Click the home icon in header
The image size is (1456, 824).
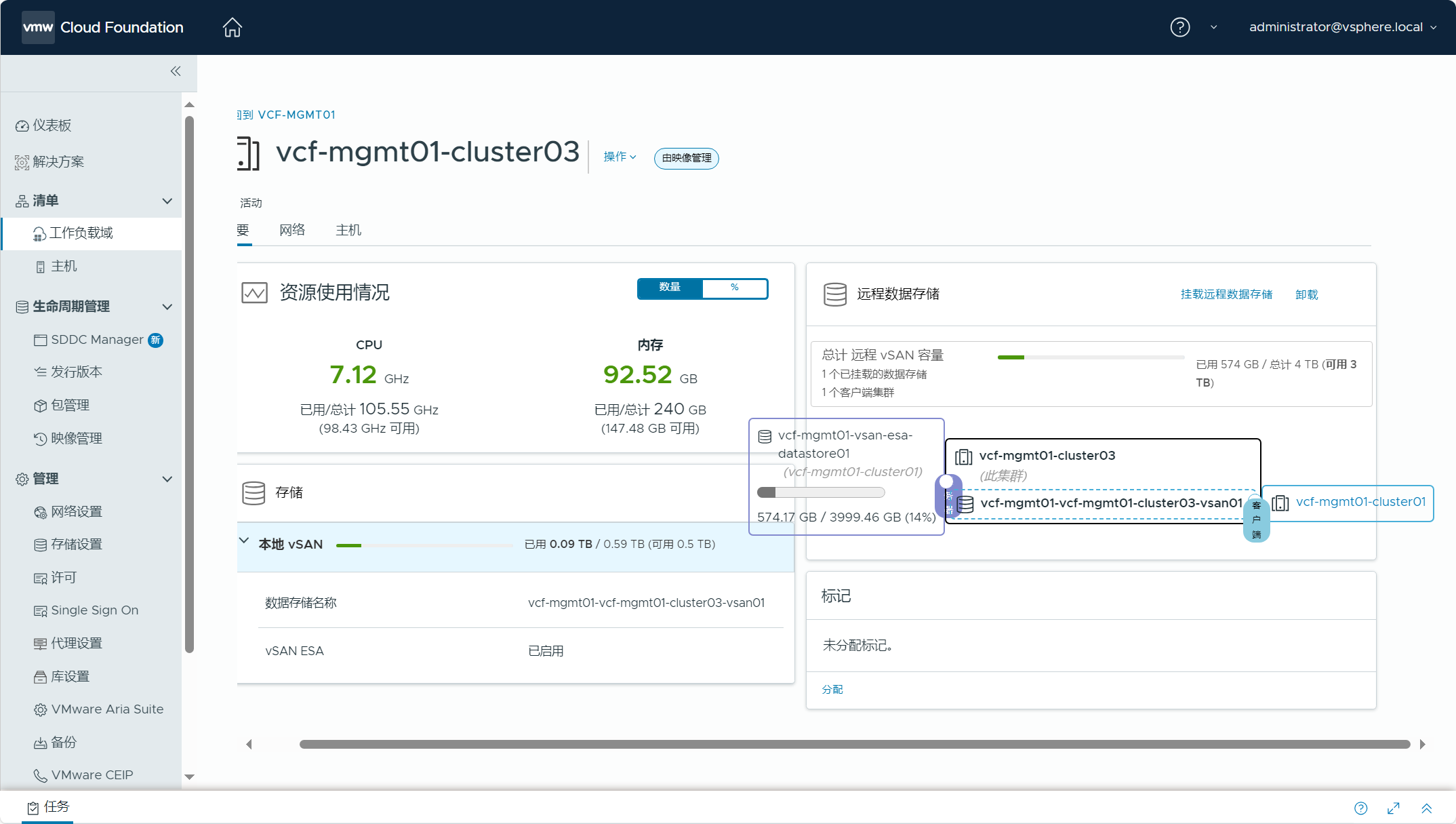(232, 27)
